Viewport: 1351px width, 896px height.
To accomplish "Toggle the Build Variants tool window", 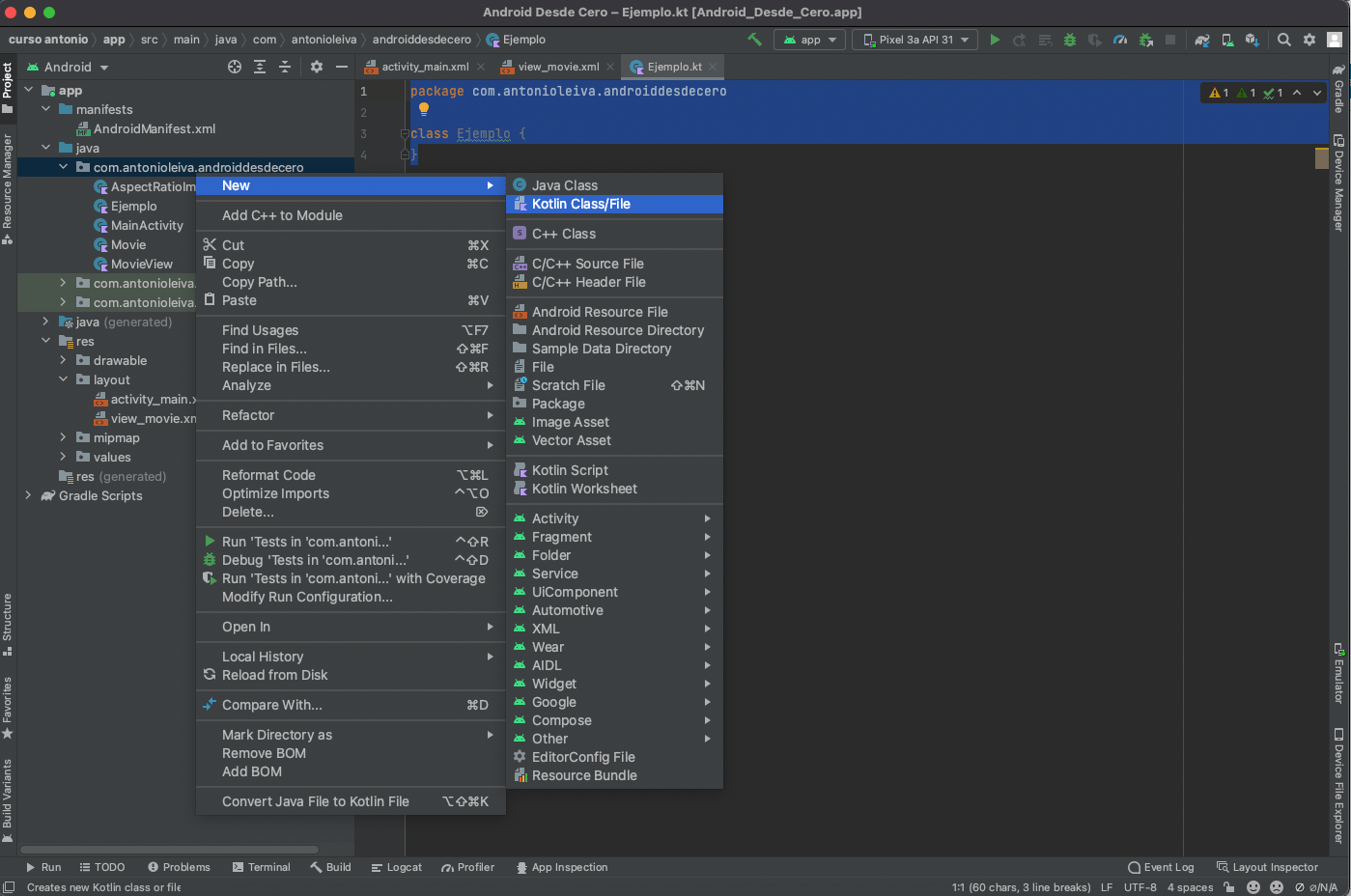I will point(7,800).
